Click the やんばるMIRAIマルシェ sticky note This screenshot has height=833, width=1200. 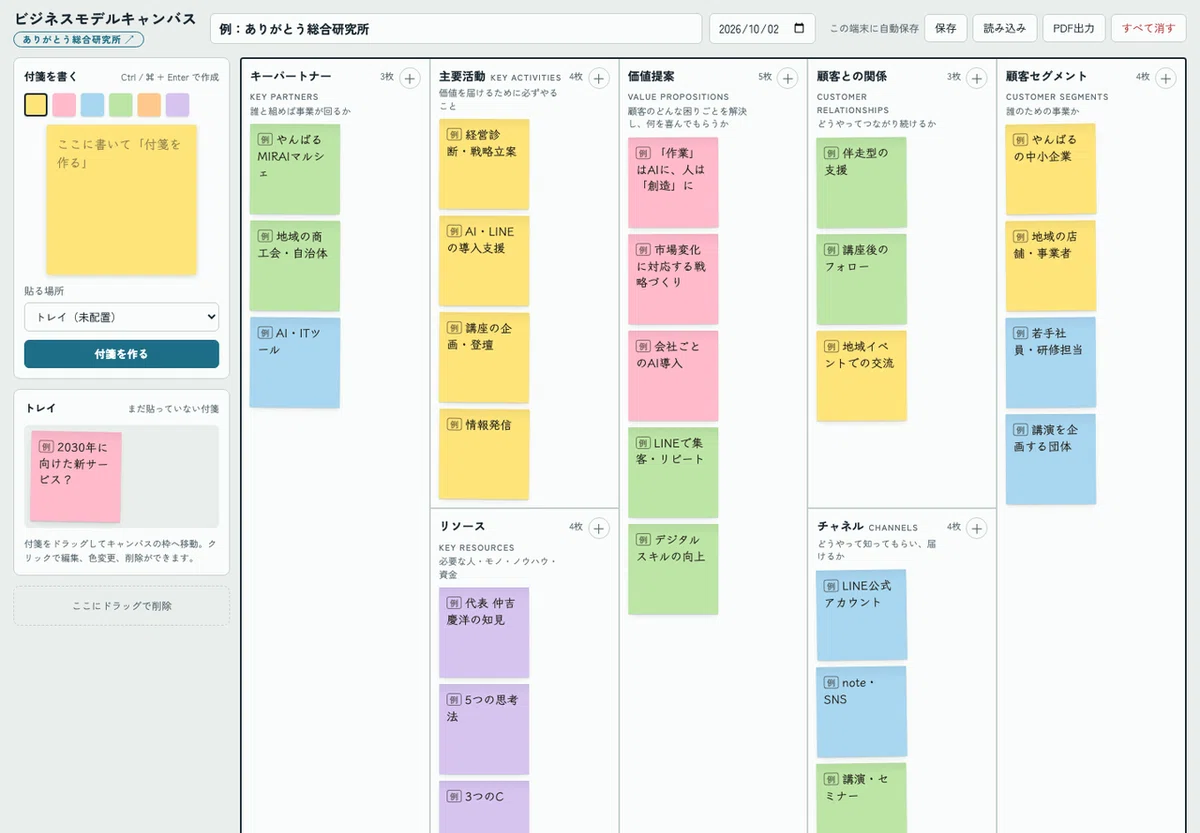[x=295, y=169]
